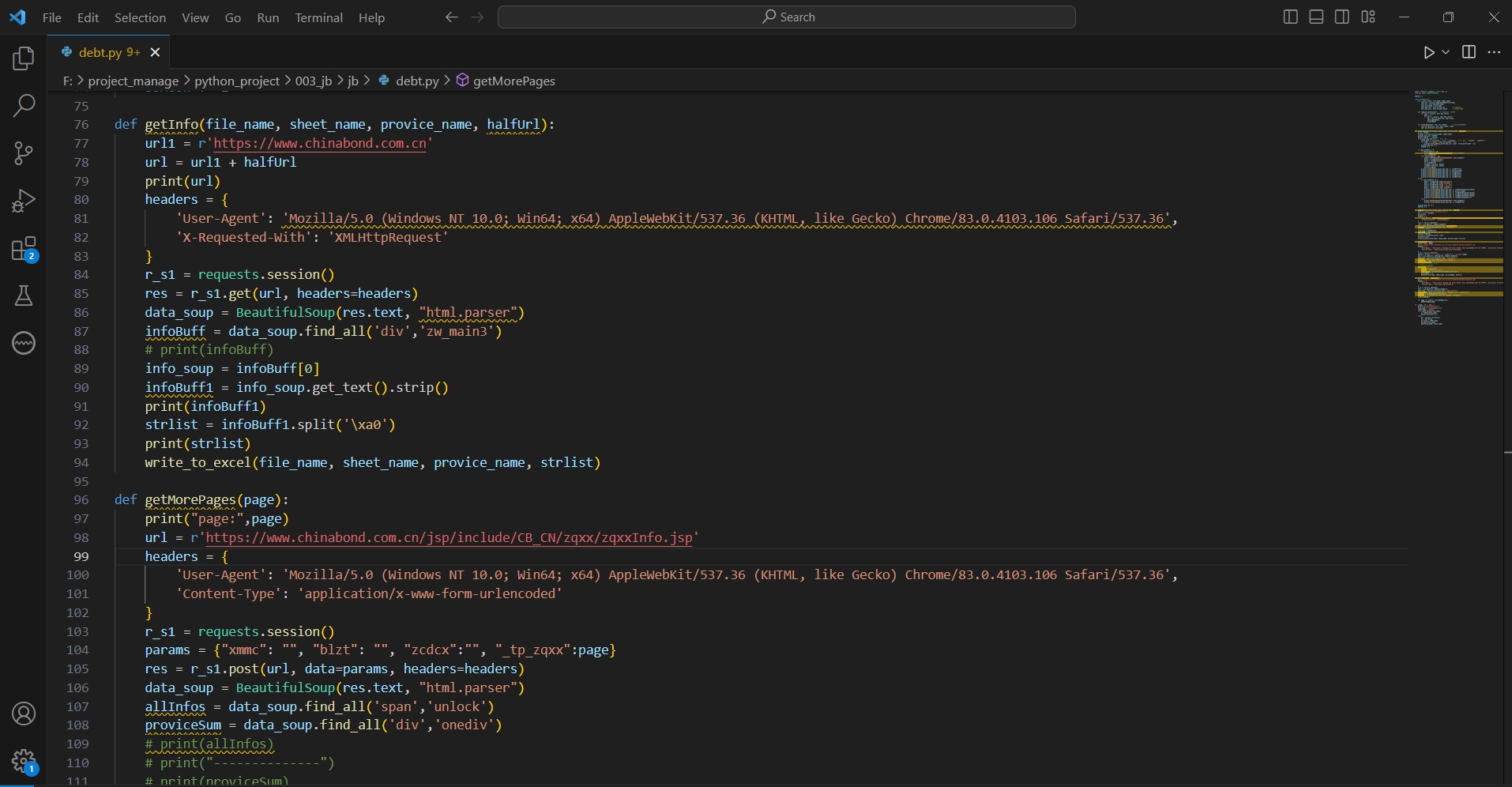Viewport: 1512px width, 787px height.
Task: Split the editor to the right
Action: [x=1469, y=52]
